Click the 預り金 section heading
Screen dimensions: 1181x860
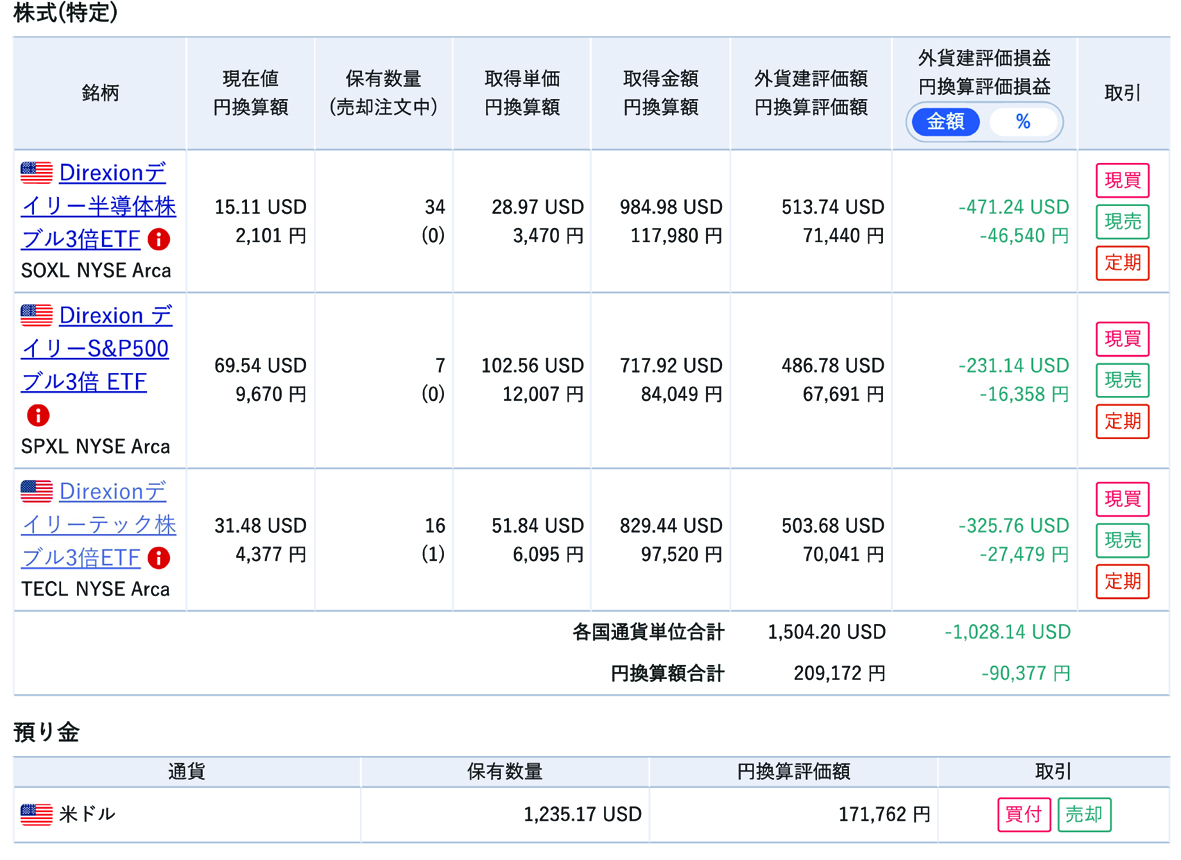pyautogui.click(x=47, y=732)
